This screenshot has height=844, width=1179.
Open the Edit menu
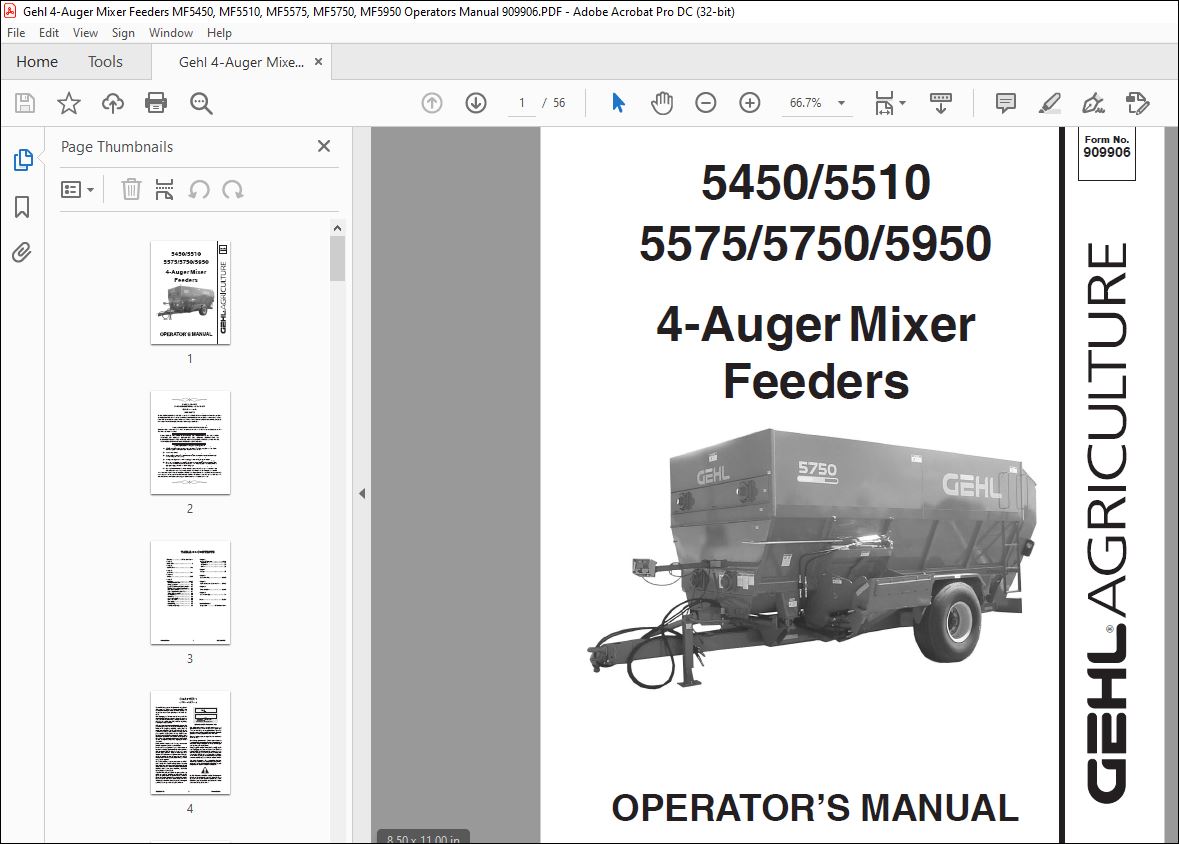[49, 33]
